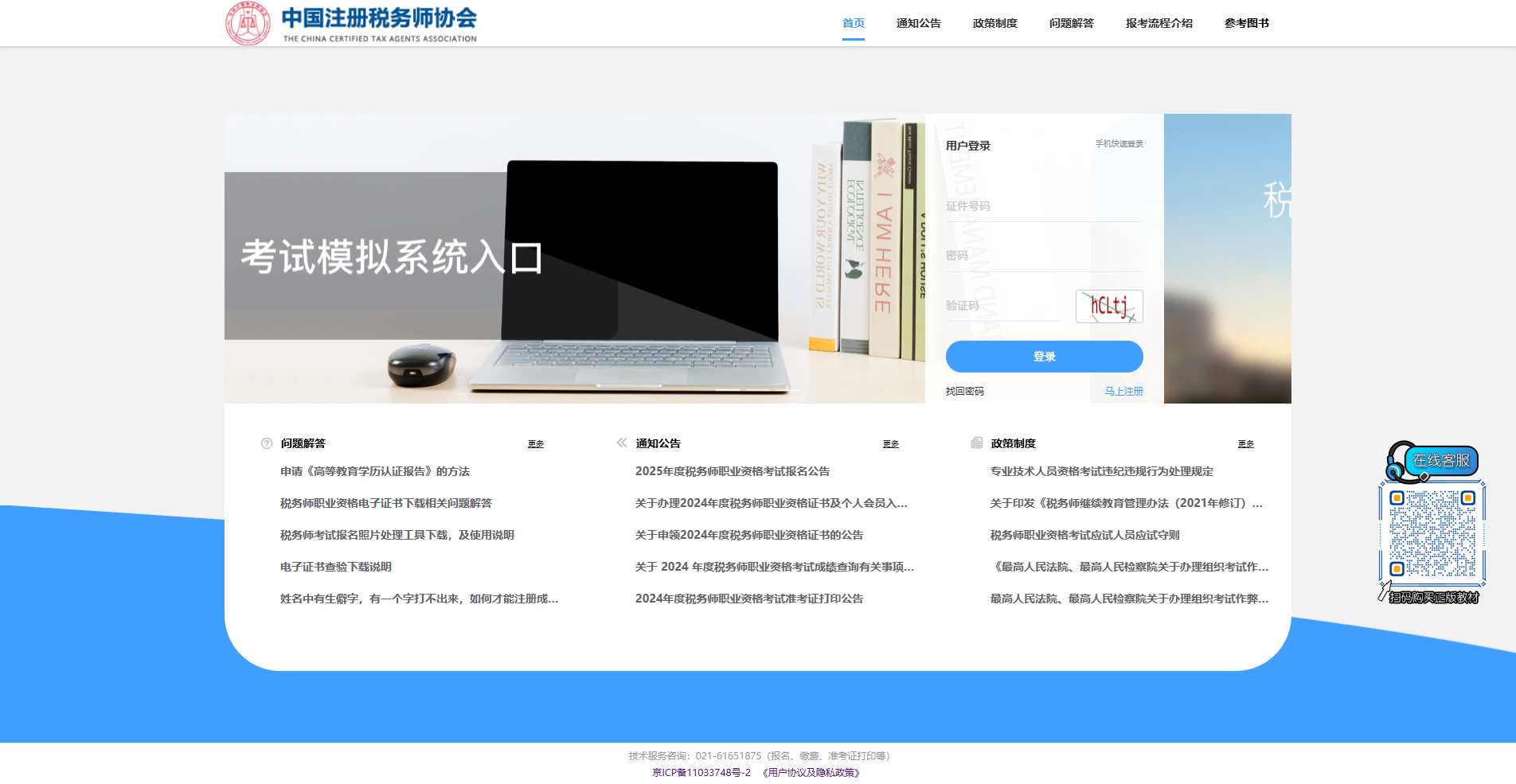Switch to the 通知公告 navigation tab
This screenshot has width=1516, height=784.
click(917, 23)
